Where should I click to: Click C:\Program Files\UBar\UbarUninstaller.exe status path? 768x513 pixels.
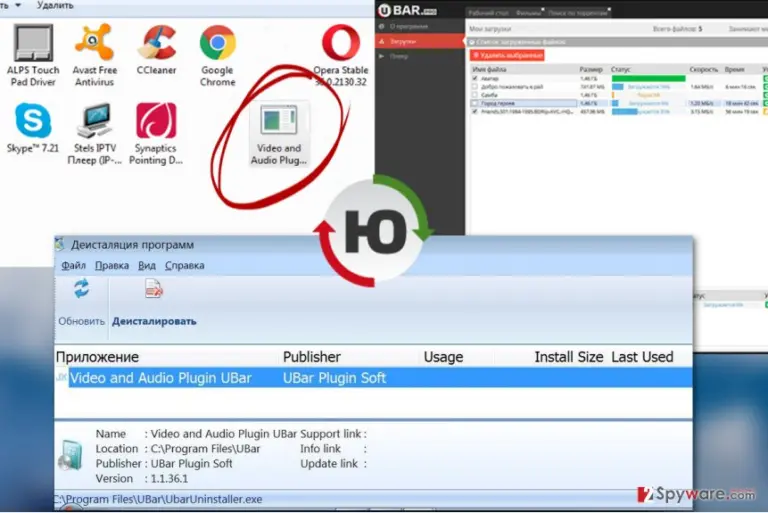(158, 499)
